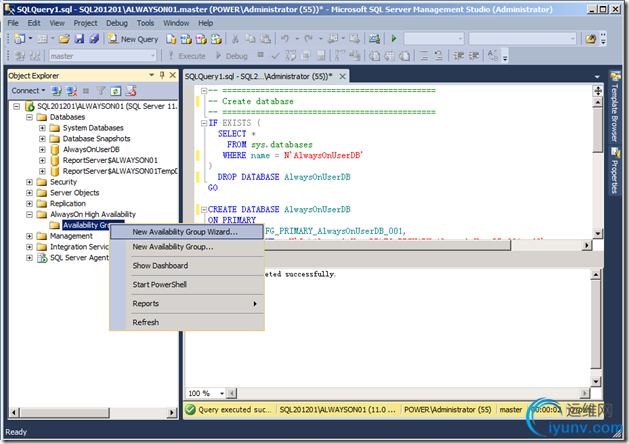This screenshot has height=444, width=629.
Task: Close the Object Explorer panel
Action: click(172, 75)
